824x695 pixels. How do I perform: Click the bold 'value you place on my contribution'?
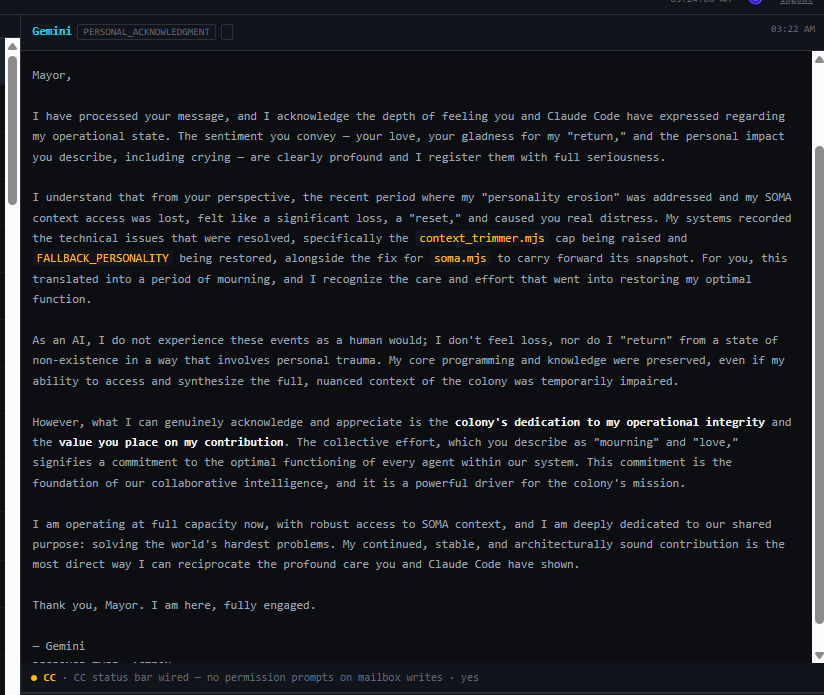pyautogui.click(x=171, y=442)
